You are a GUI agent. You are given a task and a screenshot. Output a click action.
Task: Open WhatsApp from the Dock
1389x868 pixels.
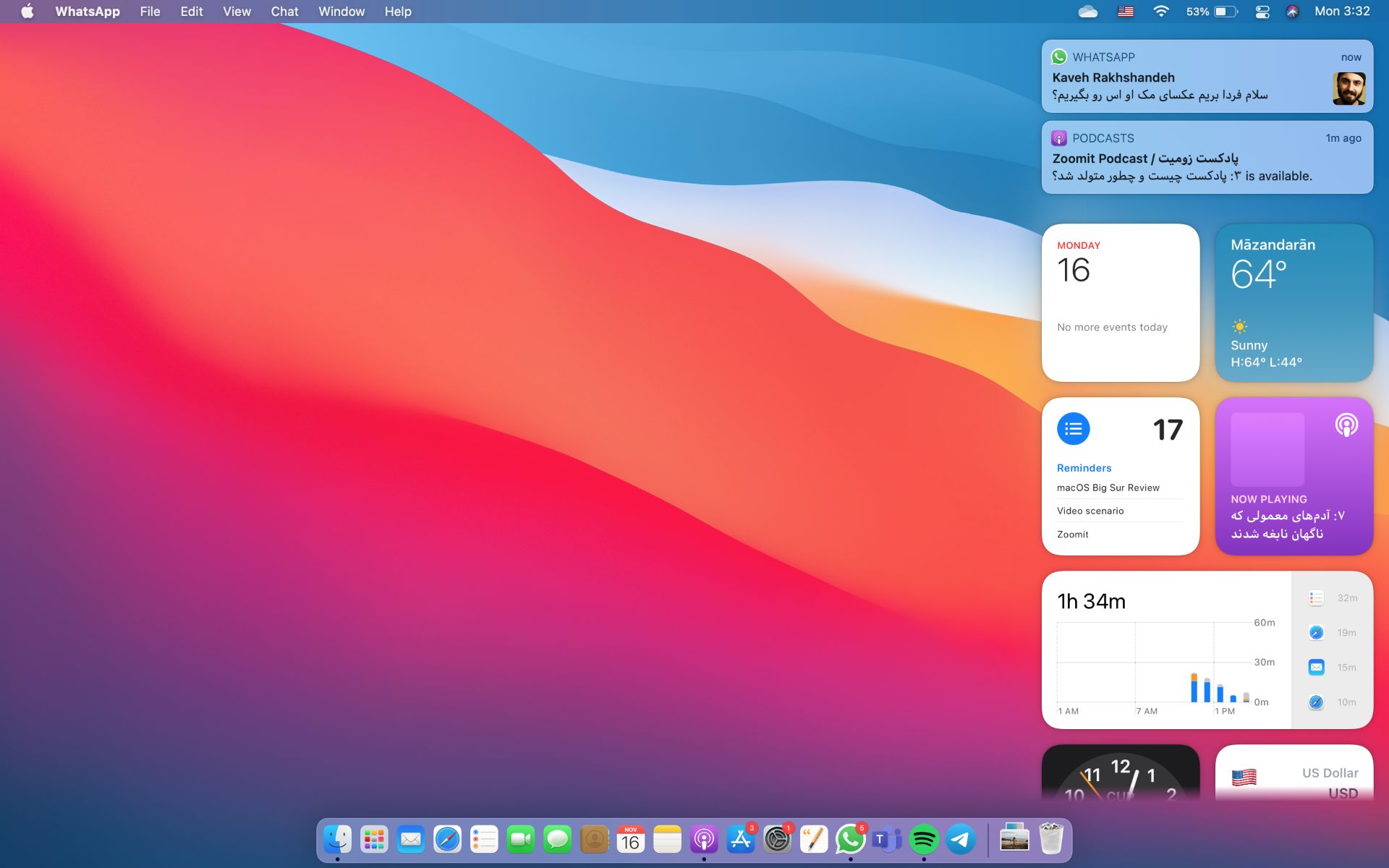[x=850, y=840]
